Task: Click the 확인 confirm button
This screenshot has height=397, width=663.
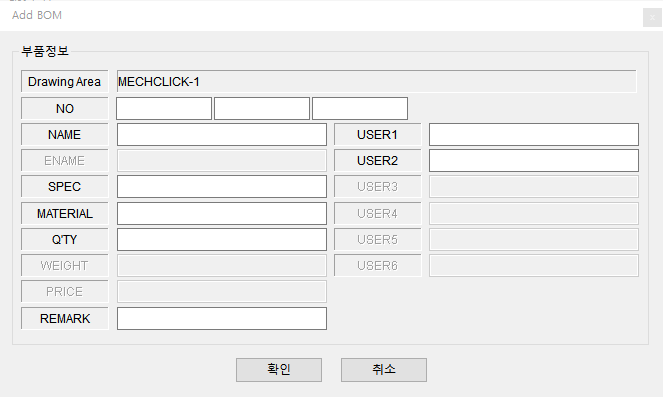Action: point(279,370)
